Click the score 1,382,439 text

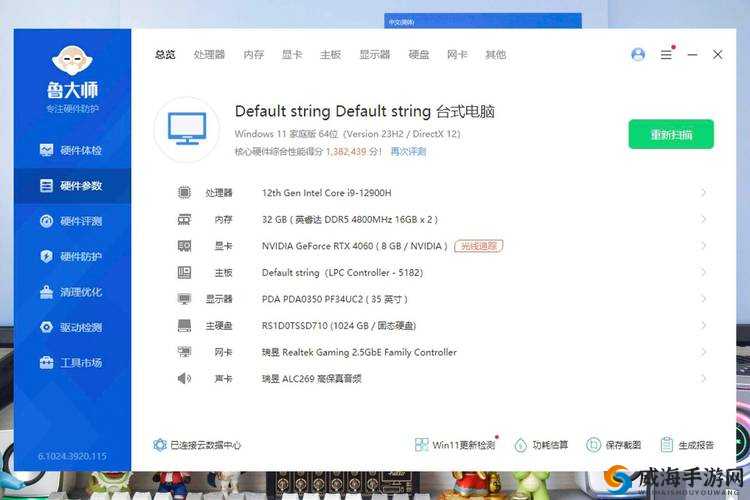point(346,152)
